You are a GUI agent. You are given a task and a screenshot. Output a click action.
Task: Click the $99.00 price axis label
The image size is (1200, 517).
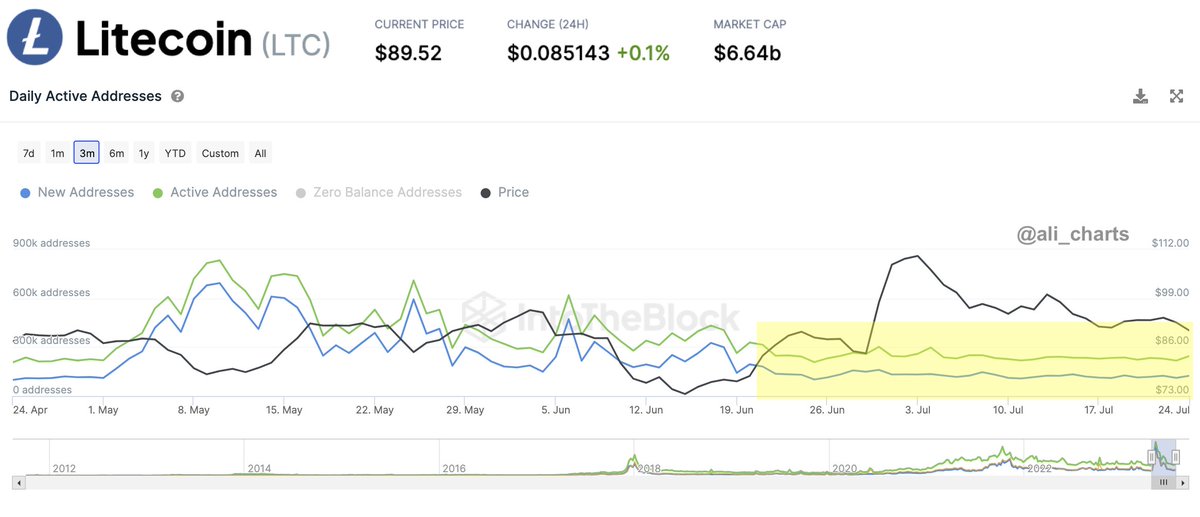click(1172, 292)
